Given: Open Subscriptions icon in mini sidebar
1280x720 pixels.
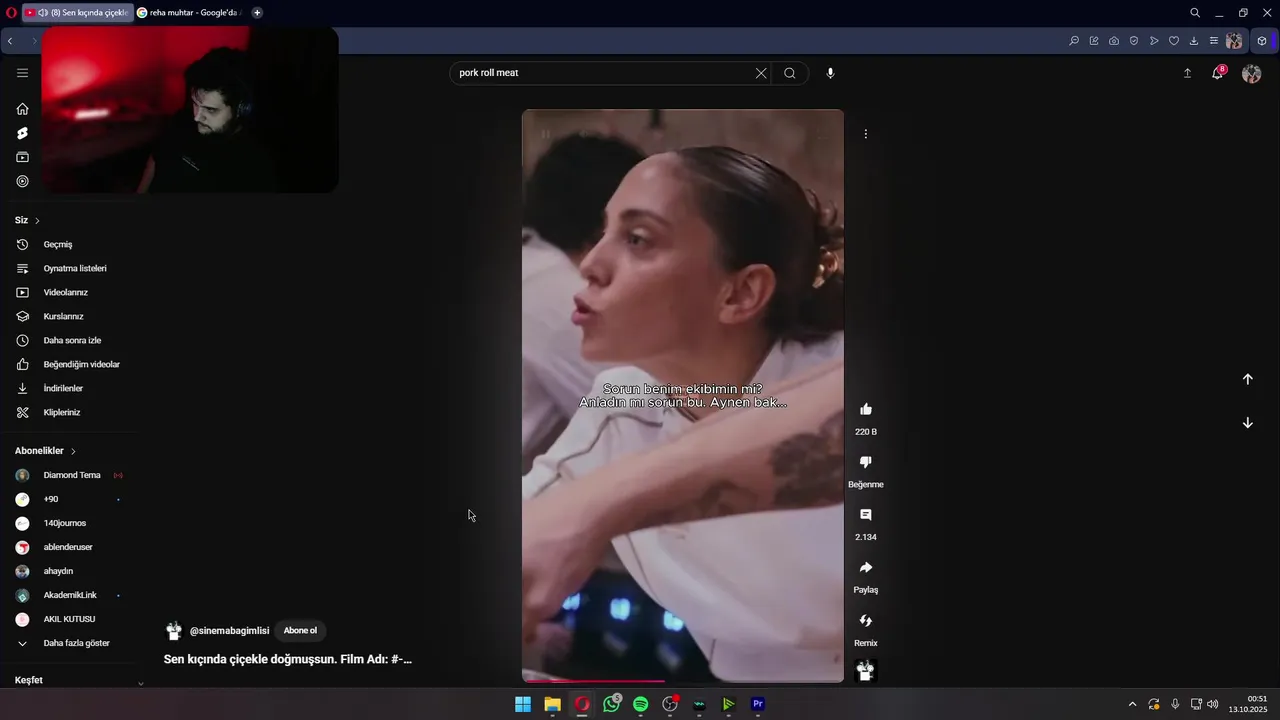Looking at the screenshot, I should point(22,157).
